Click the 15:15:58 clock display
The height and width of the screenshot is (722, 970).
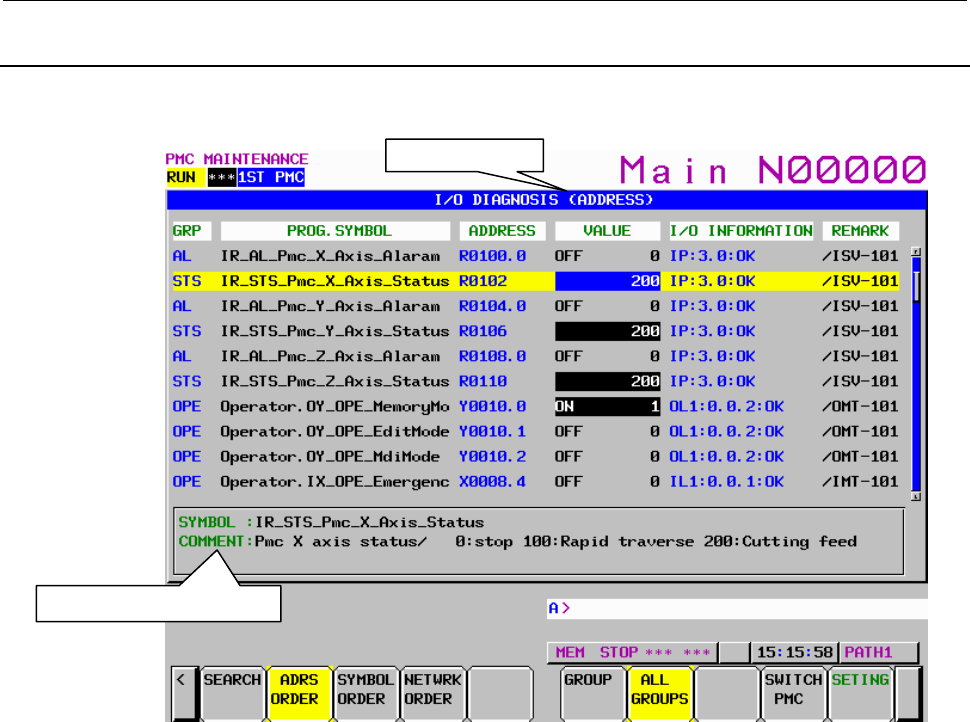(x=794, y=653)
